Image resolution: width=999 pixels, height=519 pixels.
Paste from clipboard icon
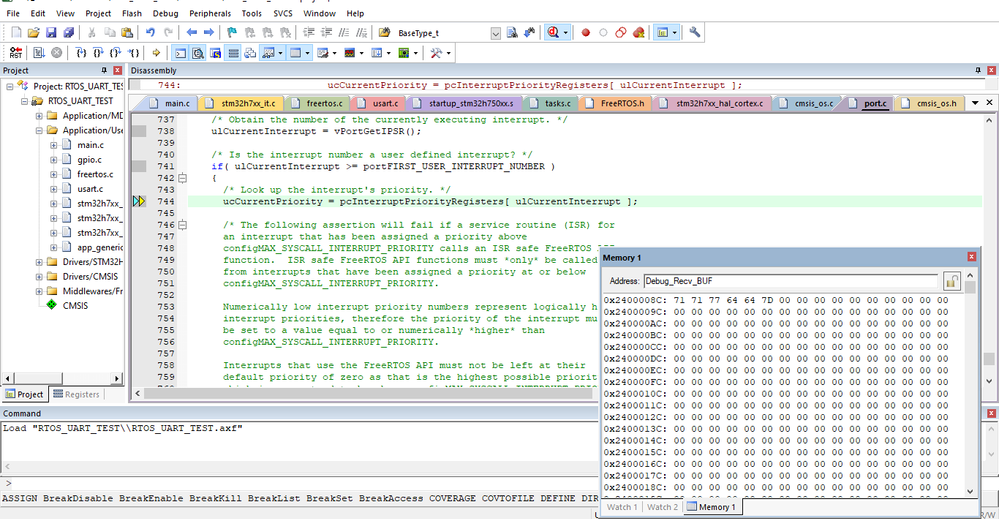[127, 32]
